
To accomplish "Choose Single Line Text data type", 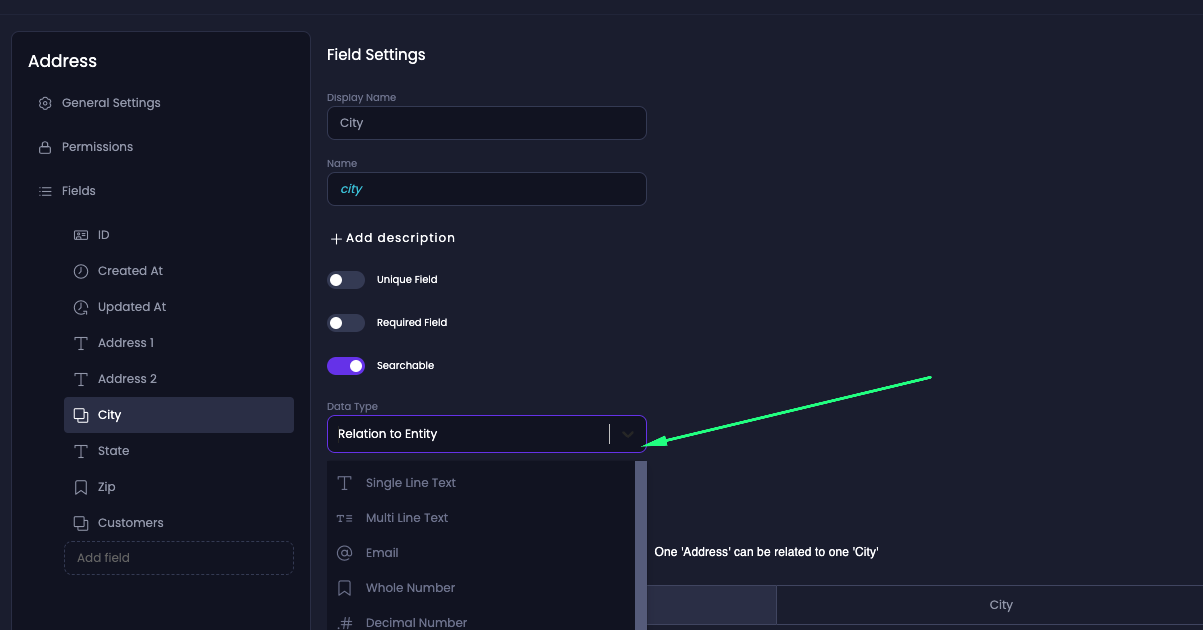I will tap(481, 483).
